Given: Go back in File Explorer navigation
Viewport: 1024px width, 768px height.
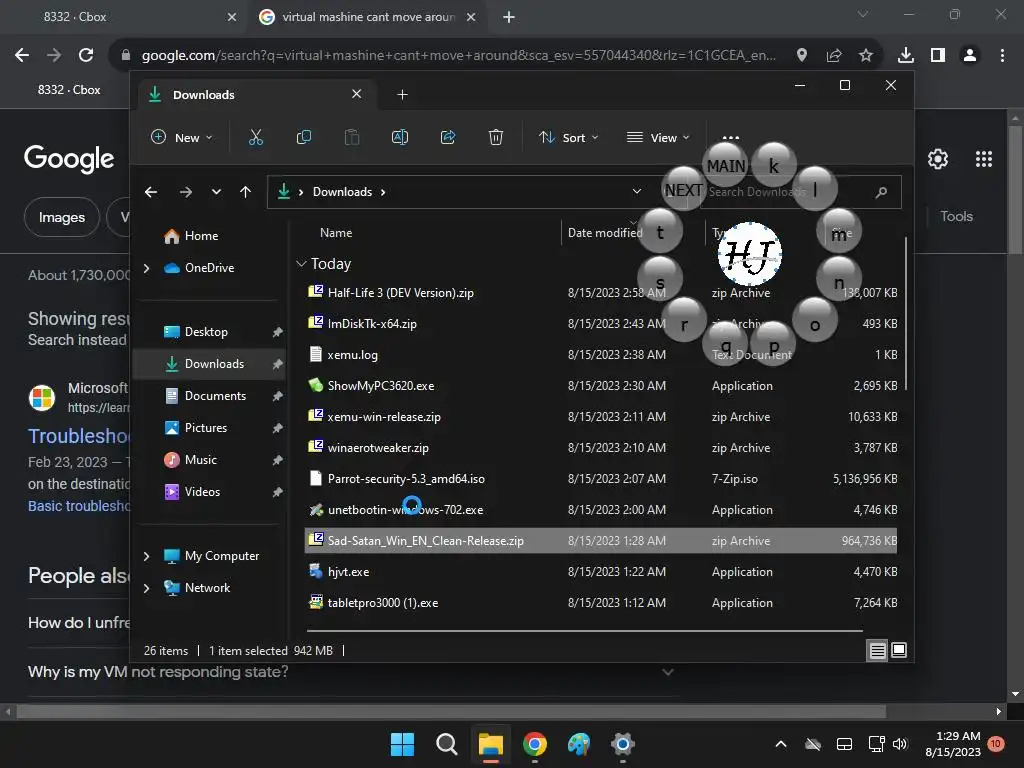Looking at the screenshot, I should [x=151, y=192].
